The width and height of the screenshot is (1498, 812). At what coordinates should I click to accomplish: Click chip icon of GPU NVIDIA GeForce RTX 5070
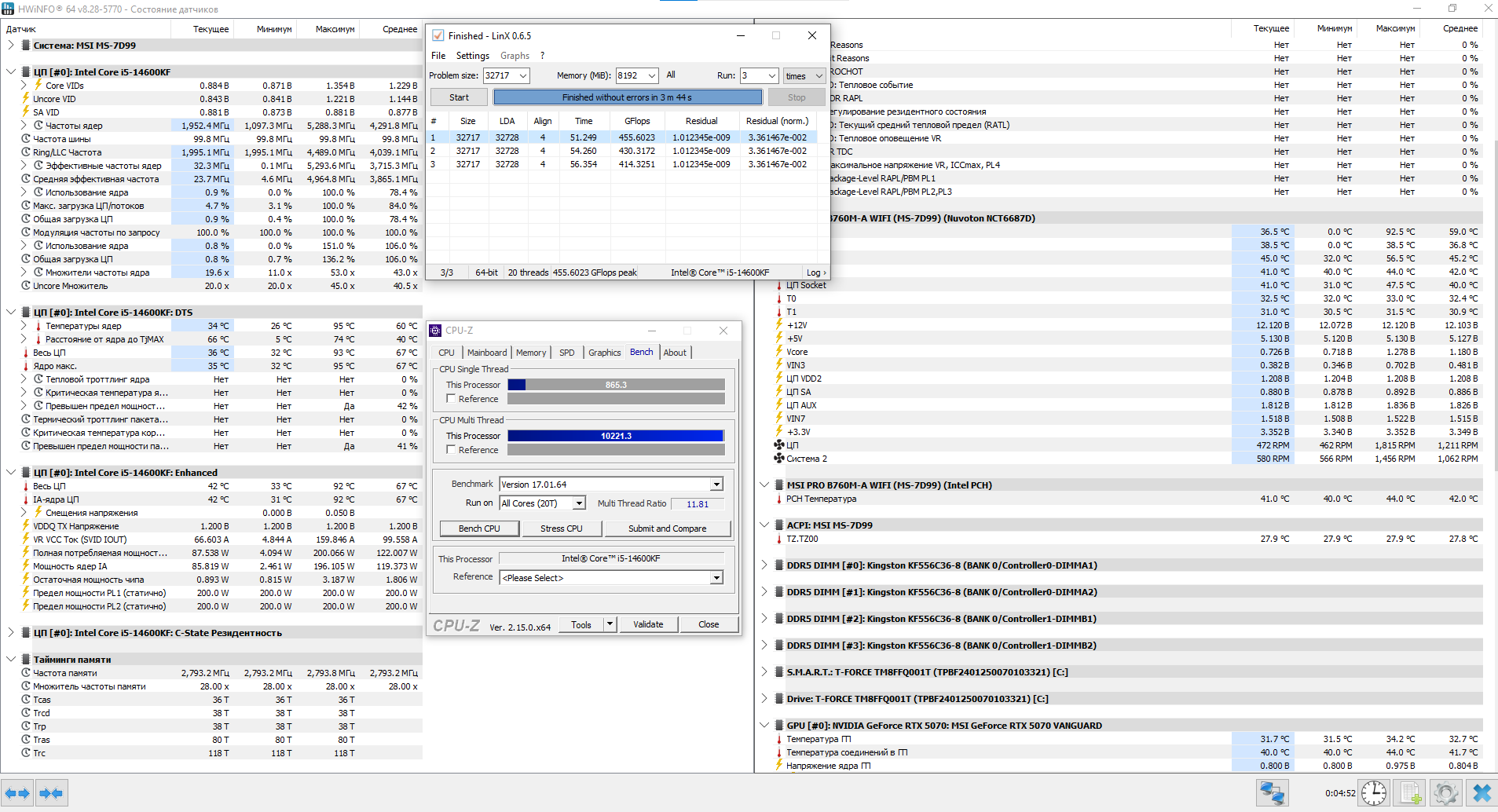pyautogui.click(x=779, y=726)
